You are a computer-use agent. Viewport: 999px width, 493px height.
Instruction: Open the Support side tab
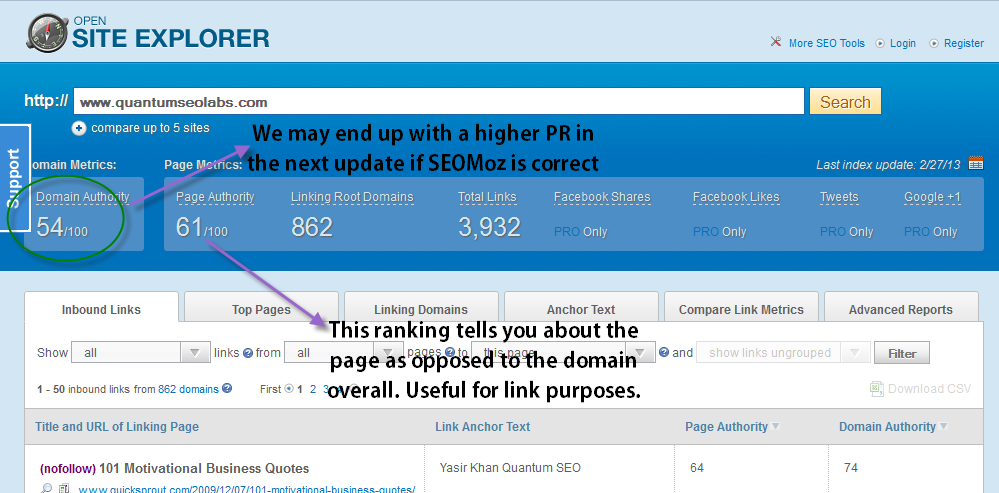[x=14, y=177]
